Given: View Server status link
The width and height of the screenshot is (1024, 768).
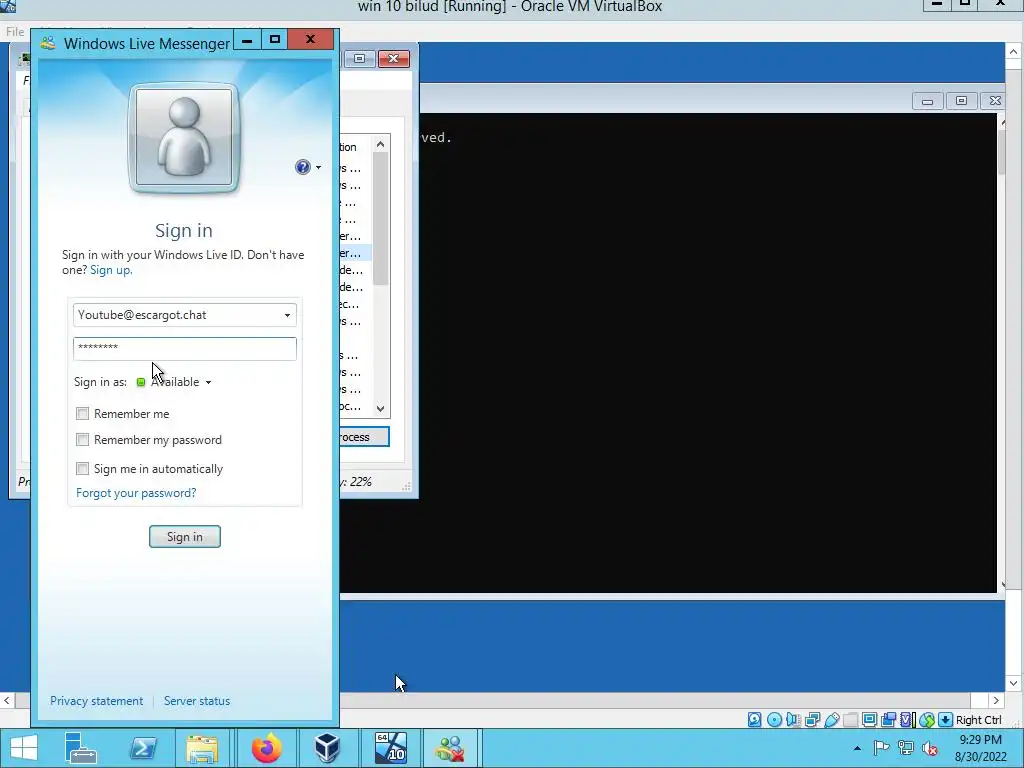Looking at the screenshot, I should 197,701.
